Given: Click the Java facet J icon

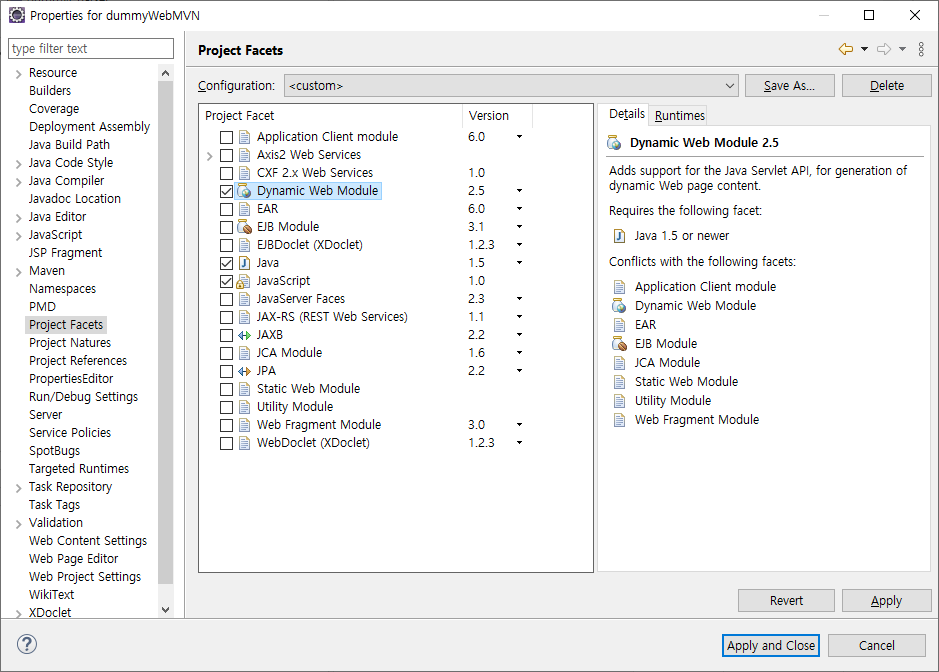Looking at the screenshot, I should (244, 263).
